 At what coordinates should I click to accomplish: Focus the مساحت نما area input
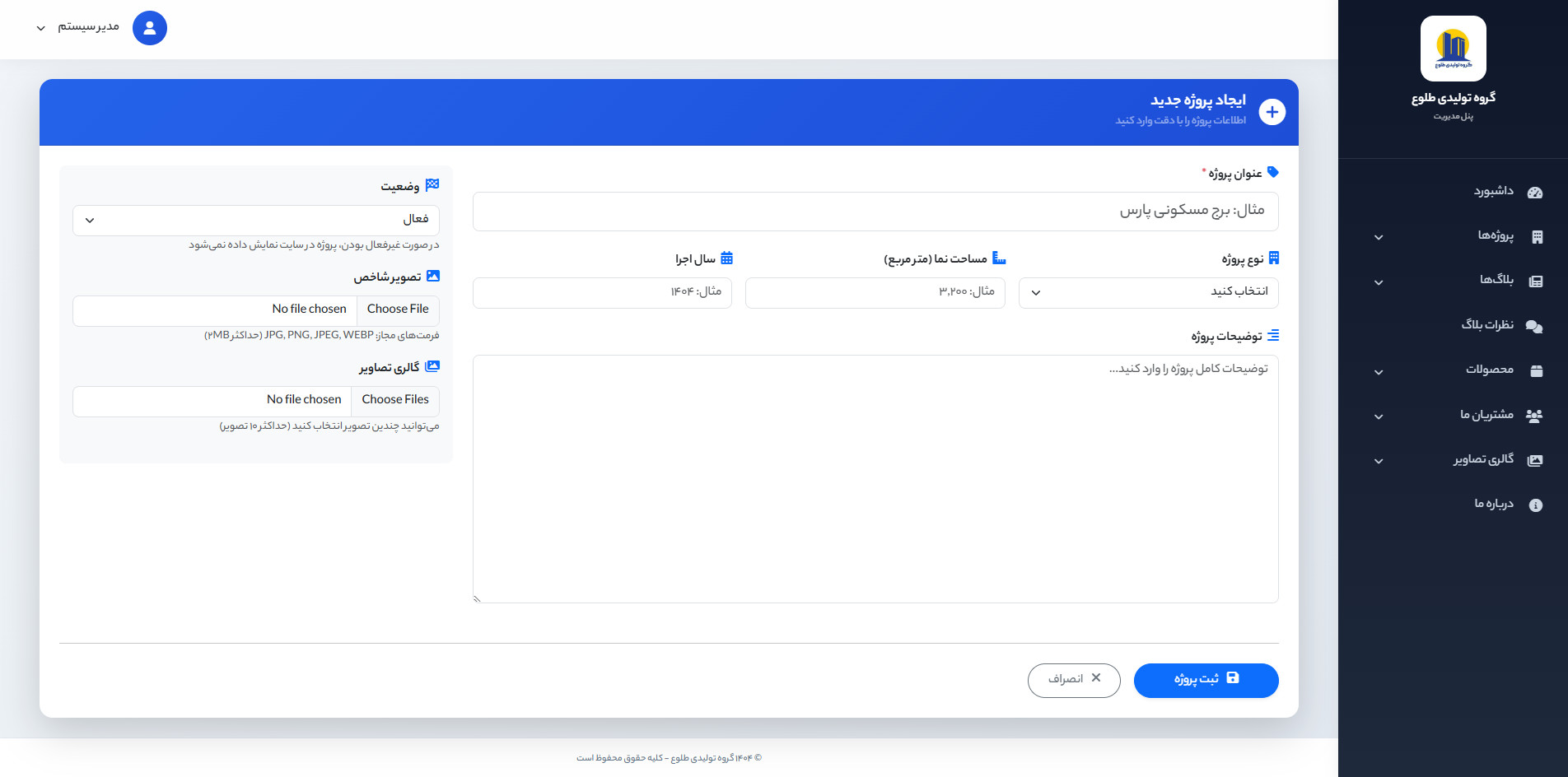coord(875,292)
